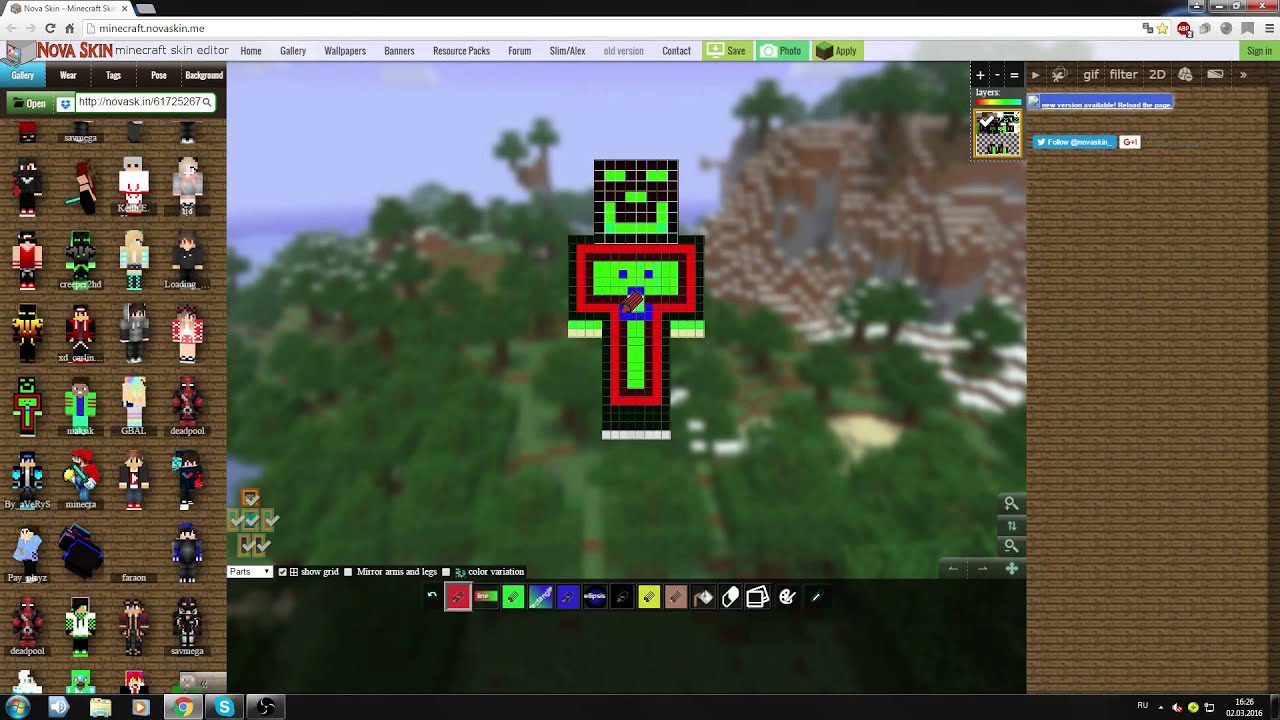Viewport: 1280px width, 720px height.
Task: Click Follow @novaskin_ Twitter button
Action: [1073, 142]
